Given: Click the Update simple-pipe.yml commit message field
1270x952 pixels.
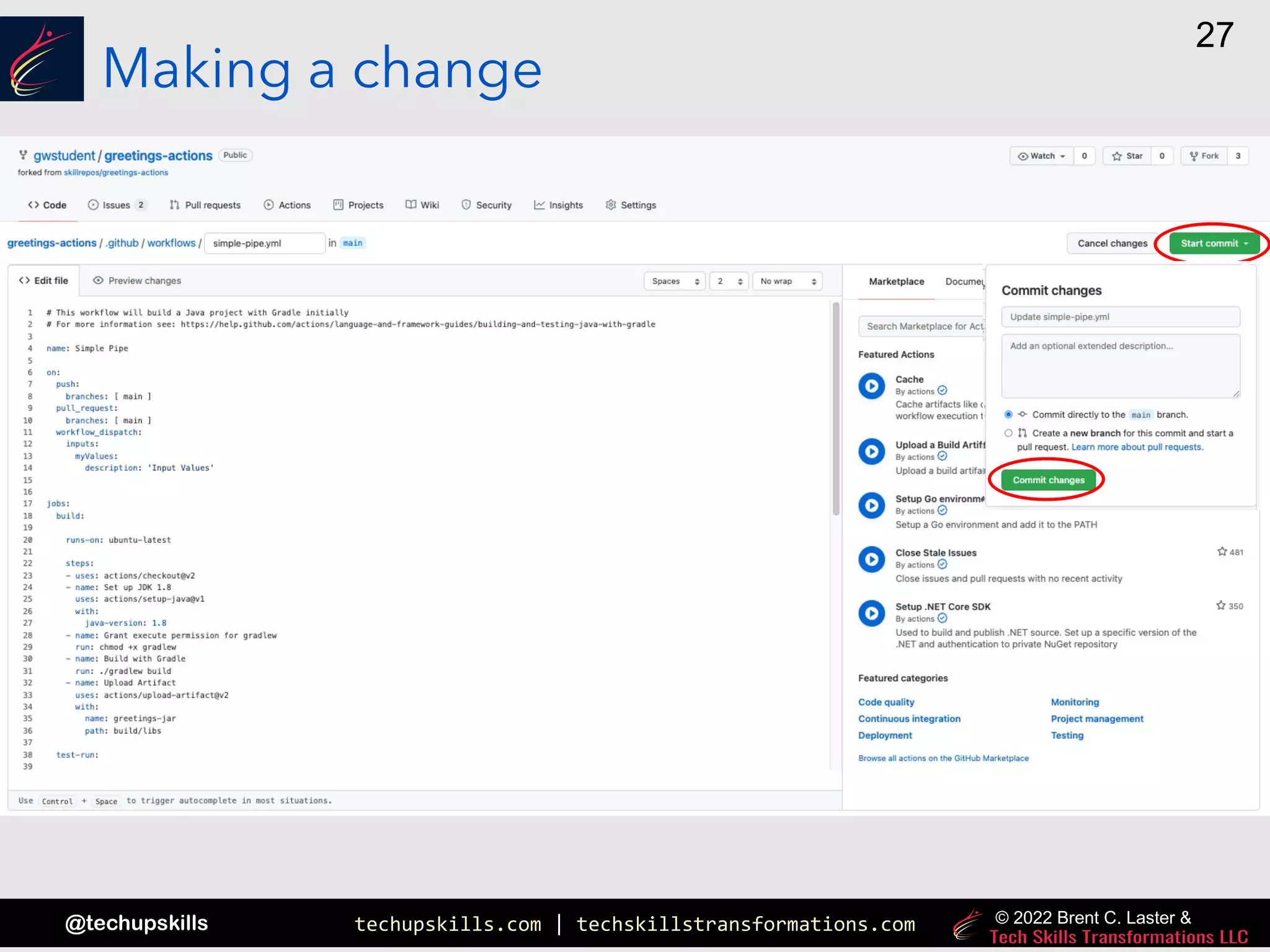Looking at the screenshot, I should click(1121, 317).
